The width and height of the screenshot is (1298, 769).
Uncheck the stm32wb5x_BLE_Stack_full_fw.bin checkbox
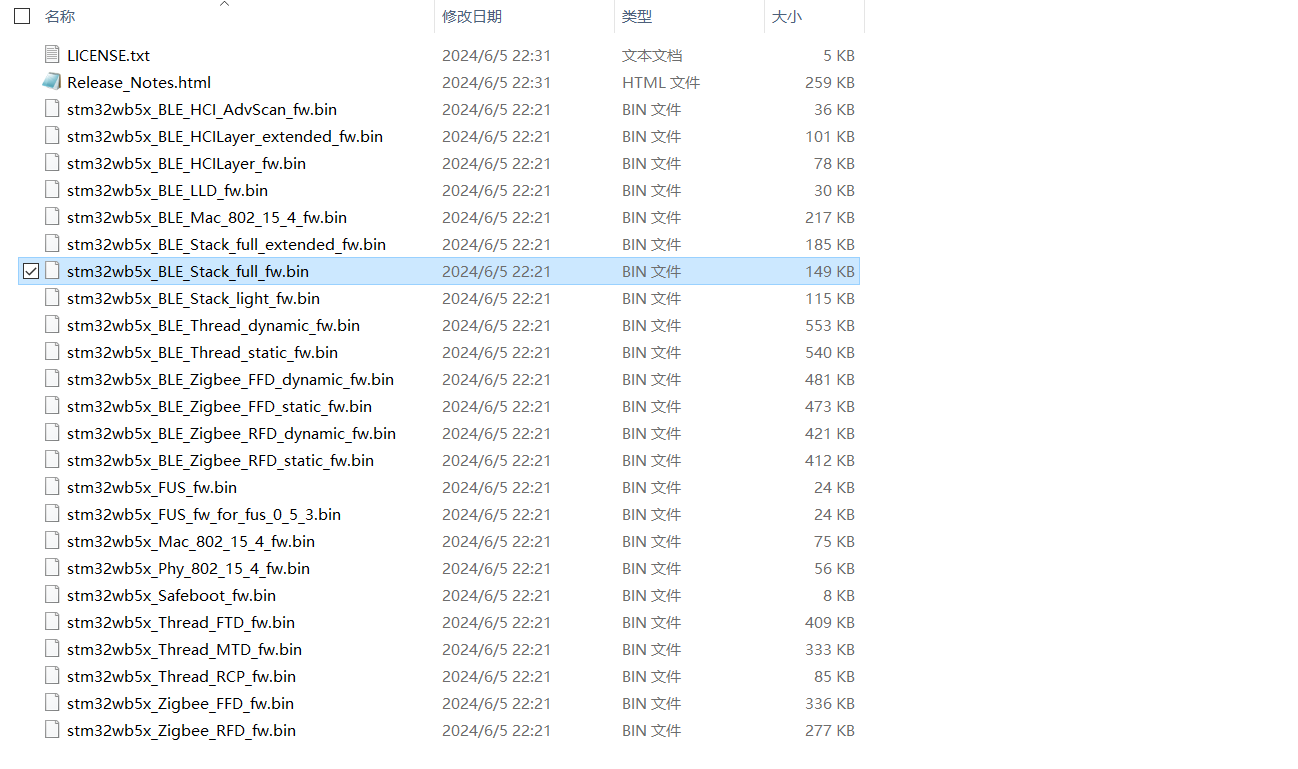[31, 271]
